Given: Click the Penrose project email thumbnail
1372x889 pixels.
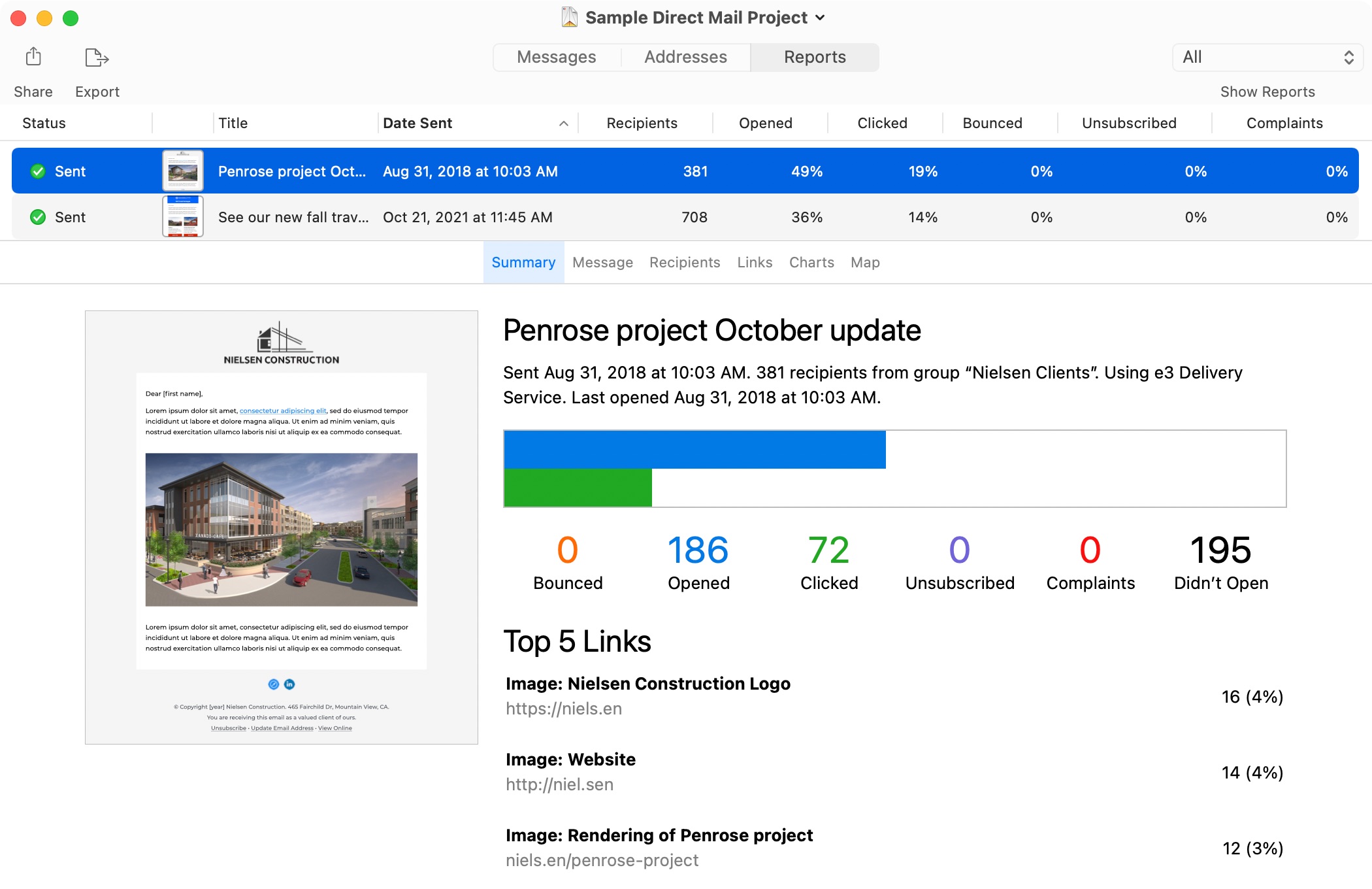Looking at the screenshot, I should tap(183, 171).
